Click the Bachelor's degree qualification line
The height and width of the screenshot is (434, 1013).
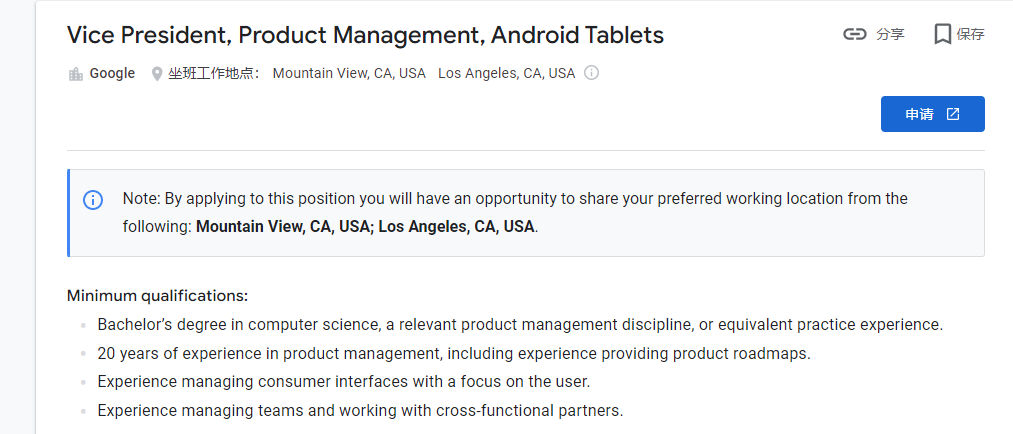(520, 325)
